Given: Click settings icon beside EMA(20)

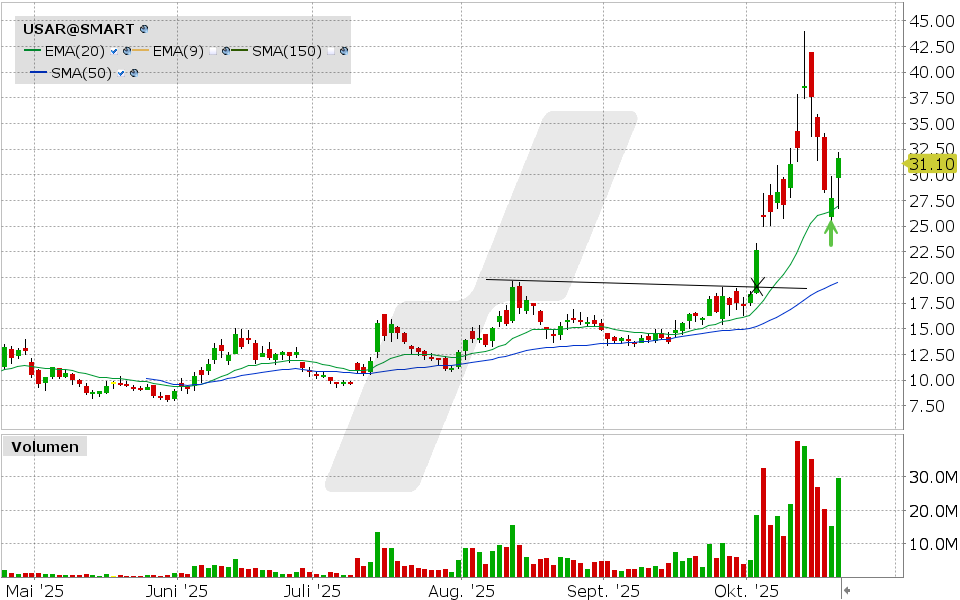Looking at the screenshot, I should point(127,51).
